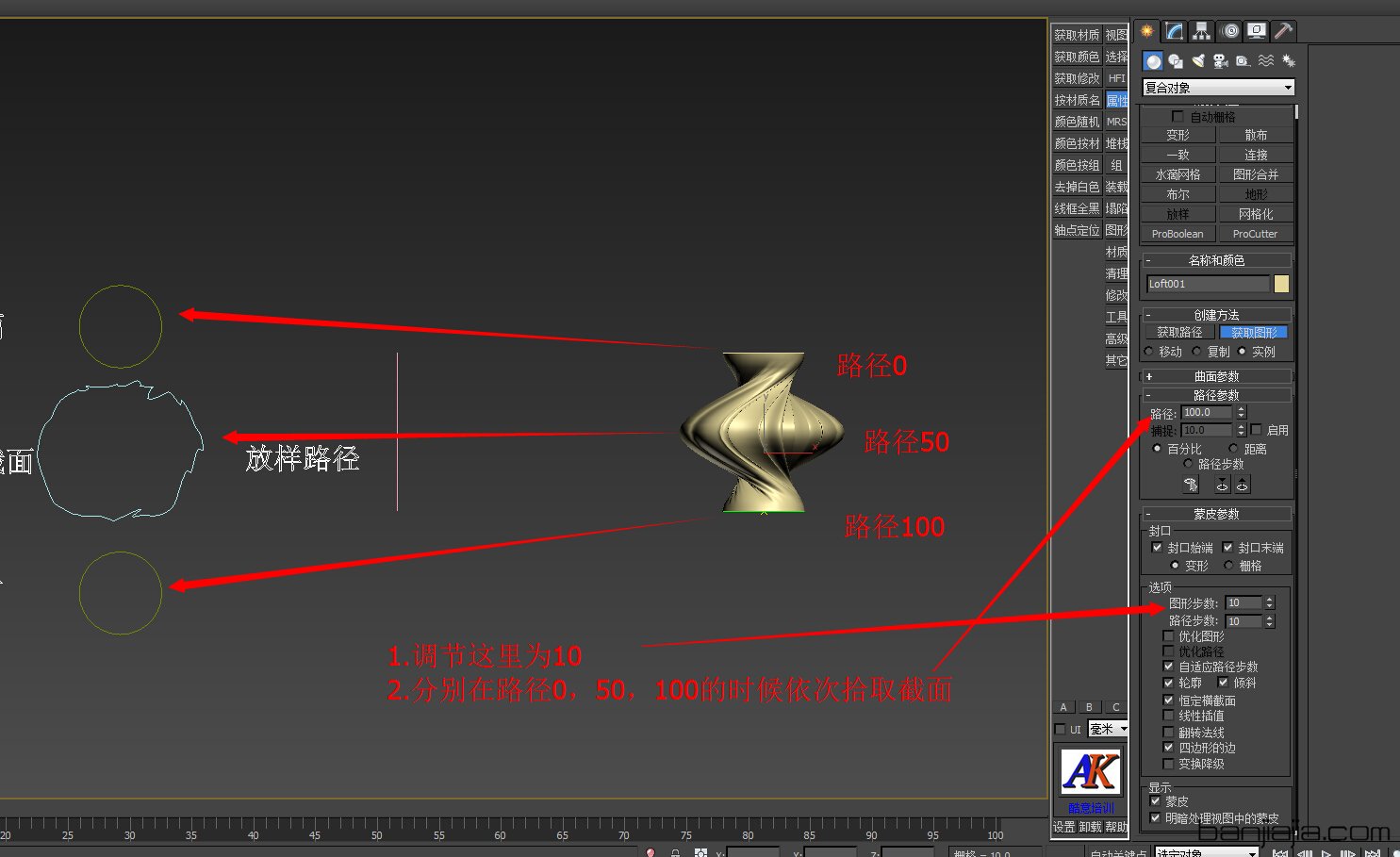The image size is (1400, 857).
Task: Select the 距离 radio button
Action: coord(1232,448)
